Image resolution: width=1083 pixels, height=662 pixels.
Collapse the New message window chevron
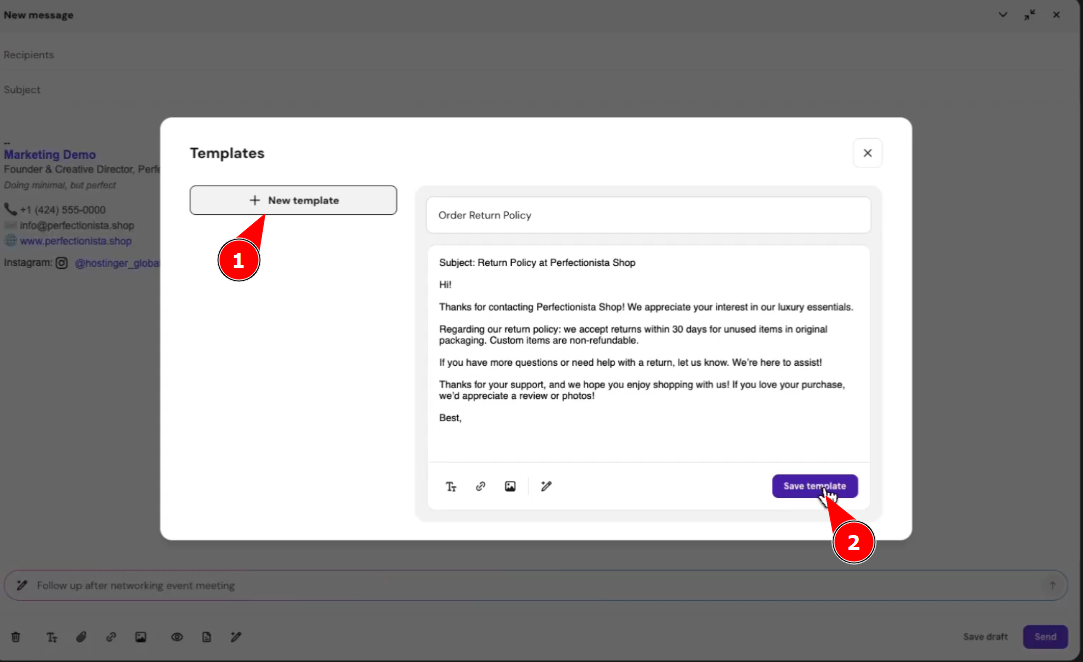click(x=1003, y=15)
